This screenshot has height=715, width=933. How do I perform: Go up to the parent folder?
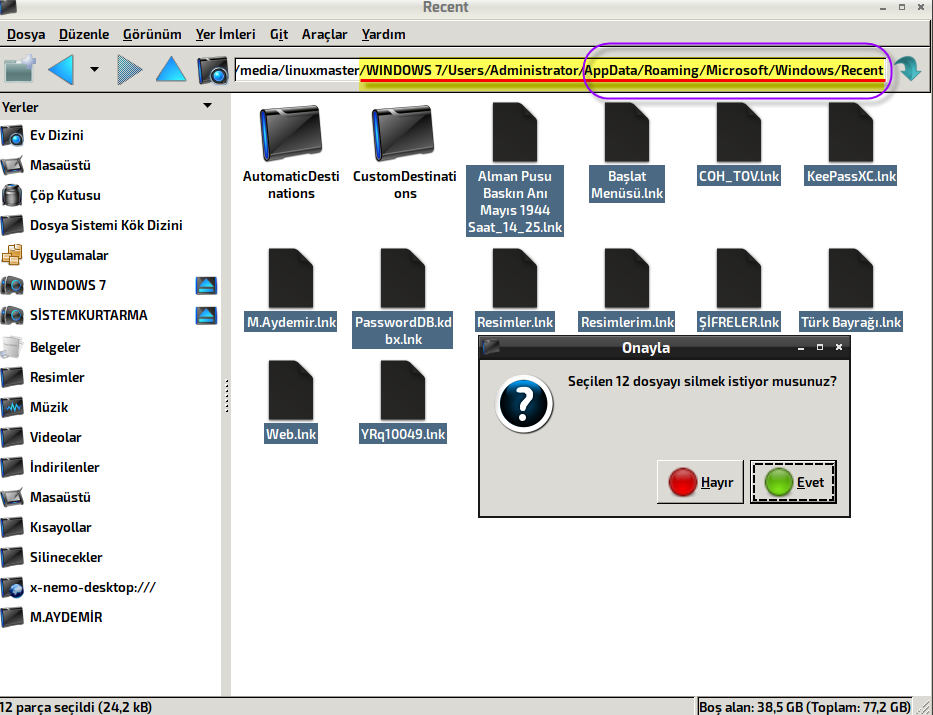171,69
